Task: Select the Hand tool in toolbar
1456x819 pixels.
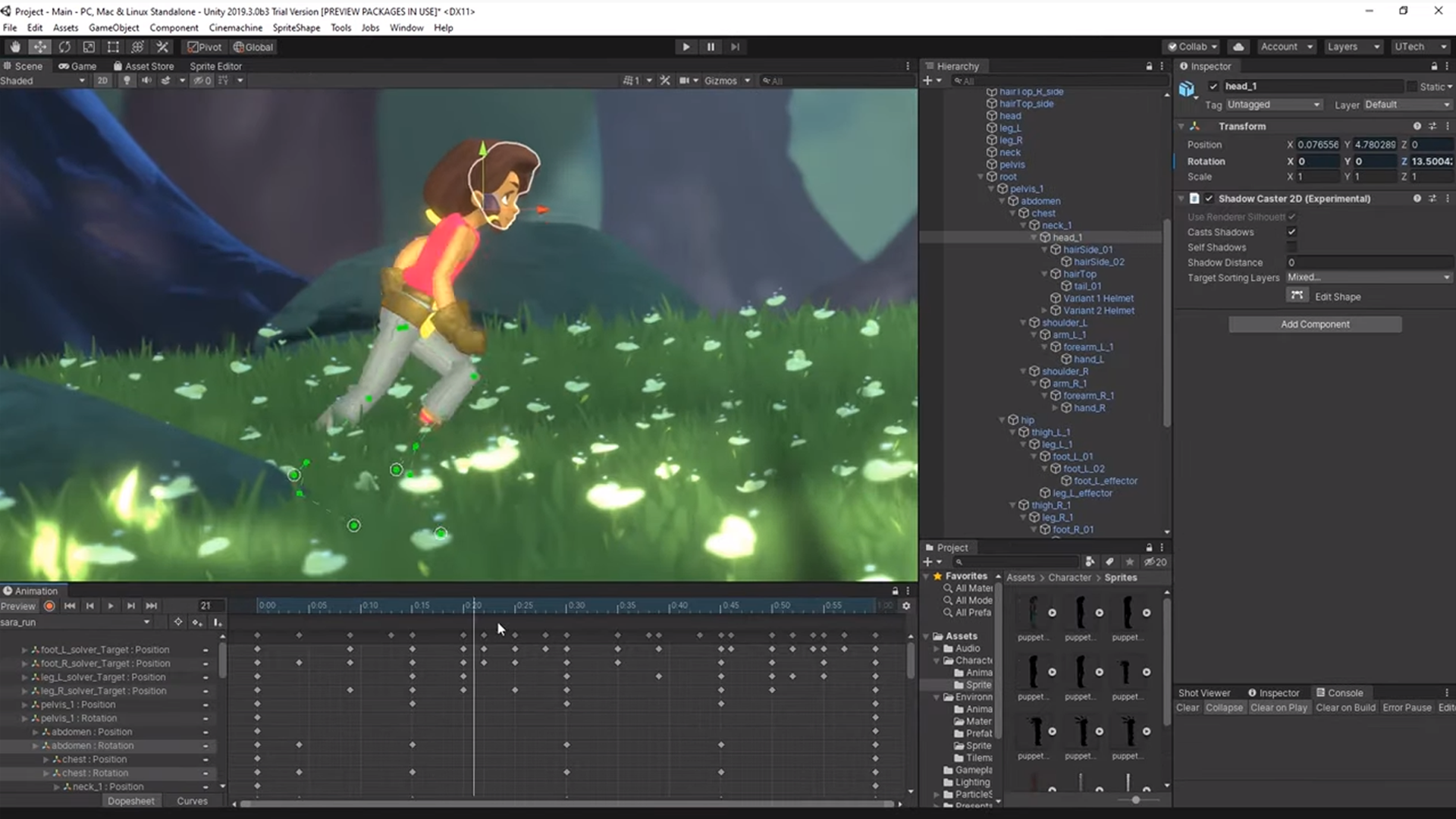Action: pyautogui.click(x=15, y=47)
